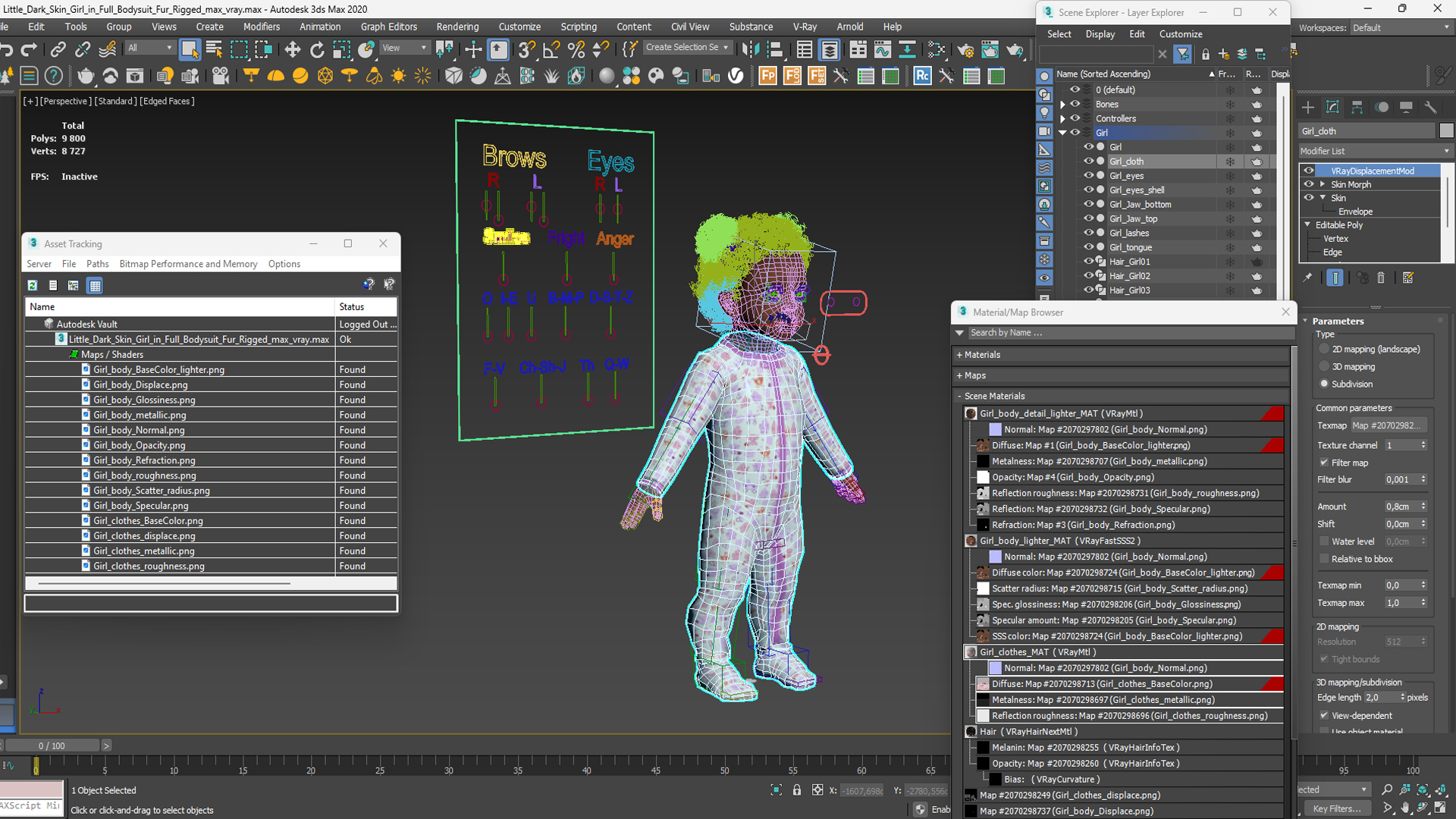Collapse the Girl layer tree
Image resolution: width=1456 pixels, height=819 pixels.
(x=1062, y=133)
